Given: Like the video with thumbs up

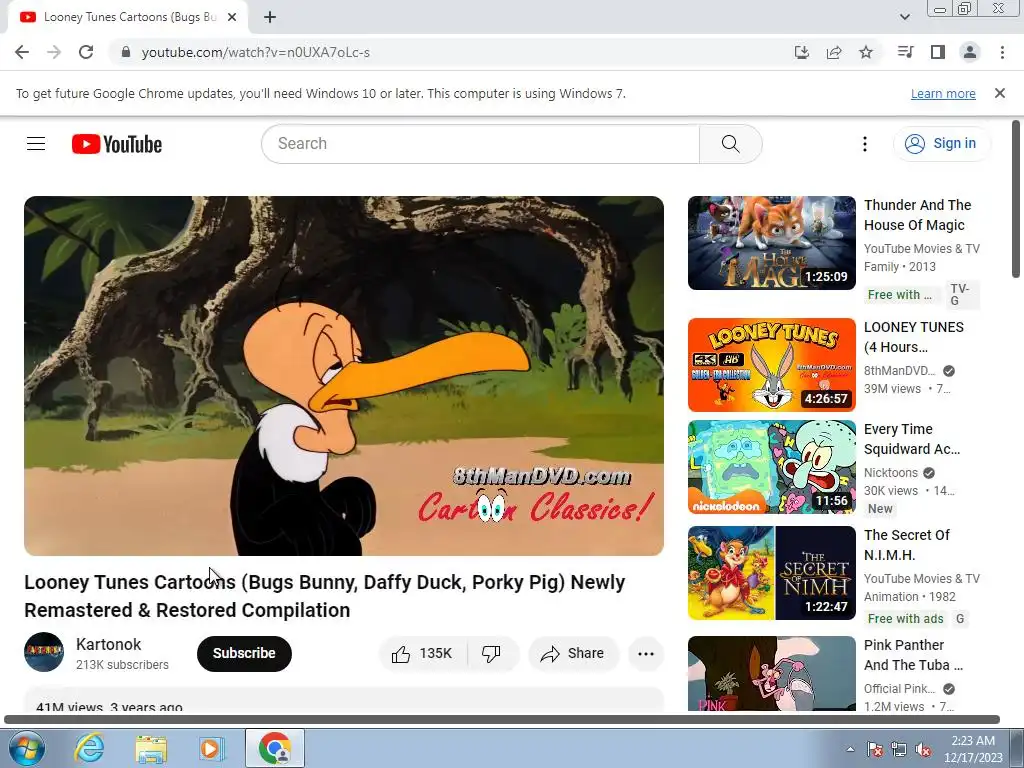Looking at the screenshot, I should pos(423,654).
